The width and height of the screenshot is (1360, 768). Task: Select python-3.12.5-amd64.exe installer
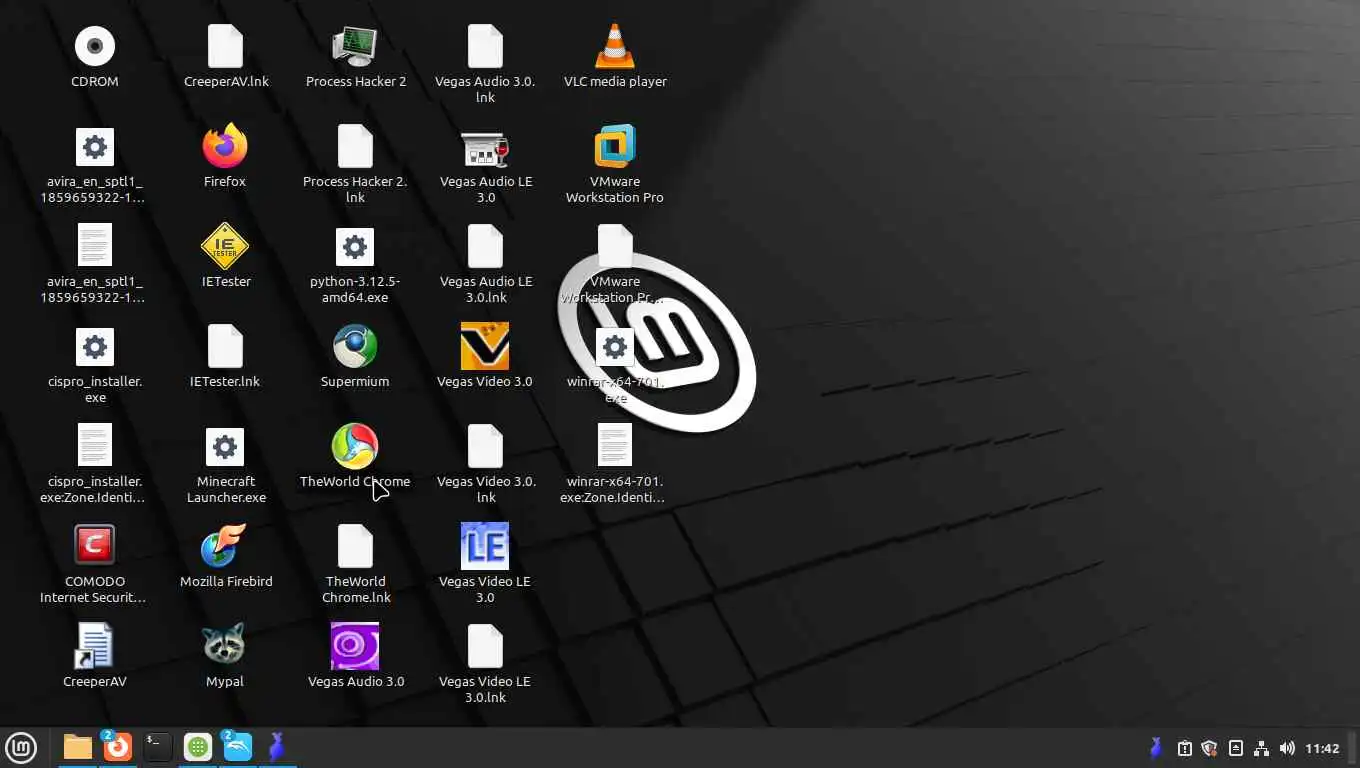(355, 247)
